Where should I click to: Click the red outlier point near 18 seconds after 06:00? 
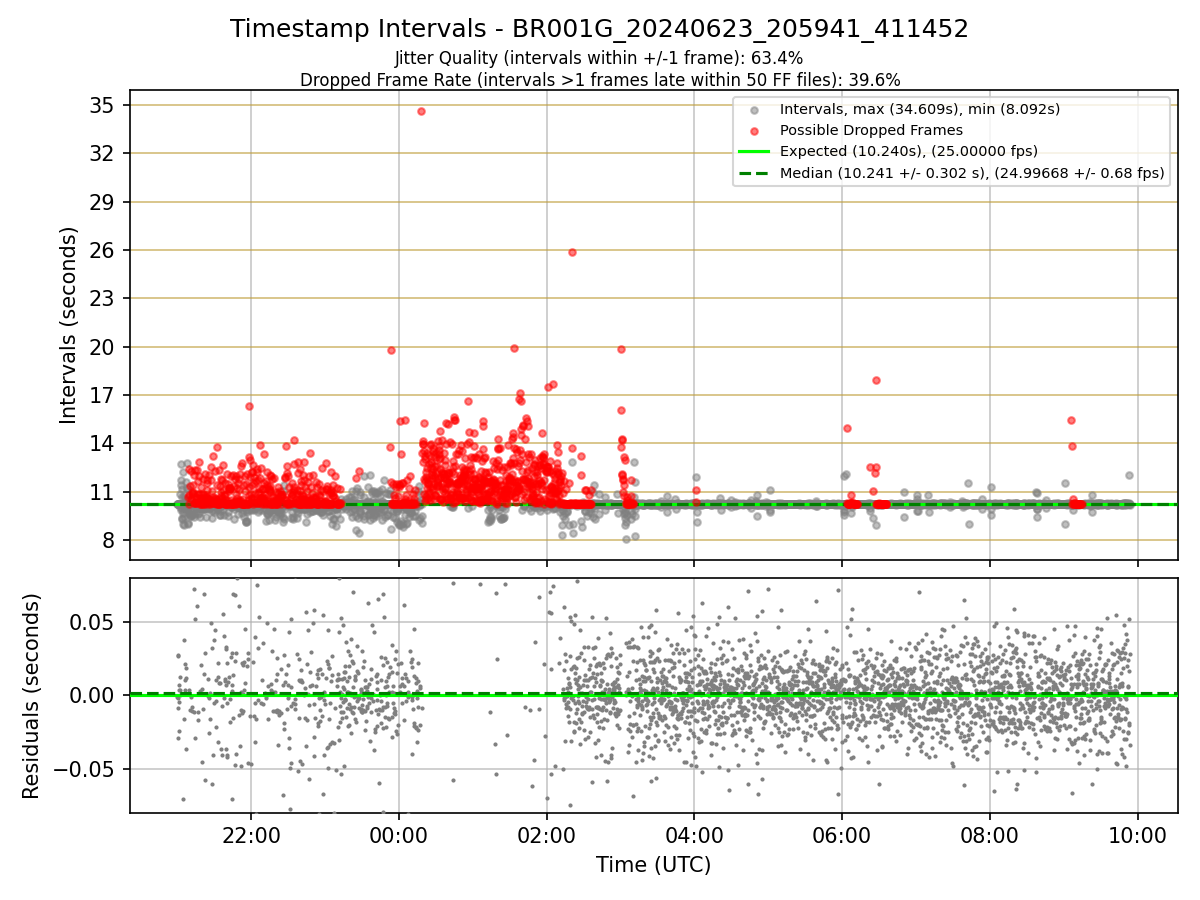pos(876,380)
